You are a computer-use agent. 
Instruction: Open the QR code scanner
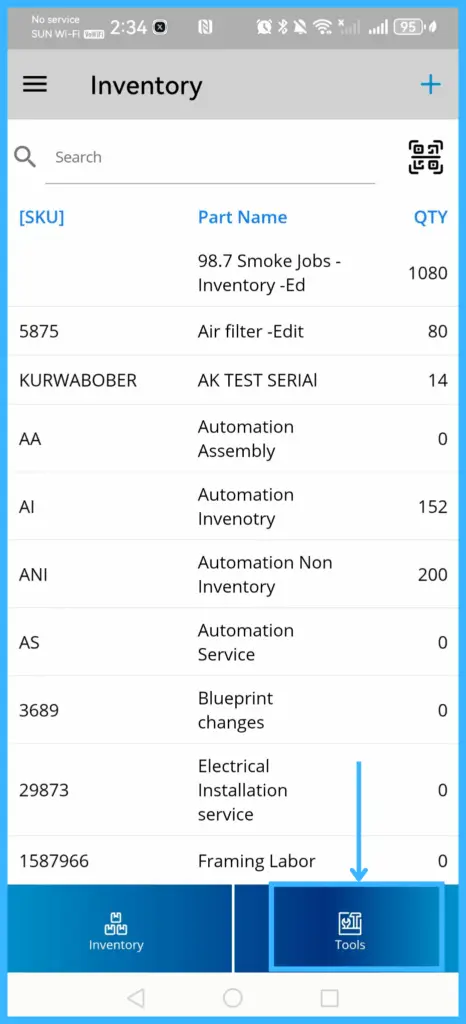[426, 157]
